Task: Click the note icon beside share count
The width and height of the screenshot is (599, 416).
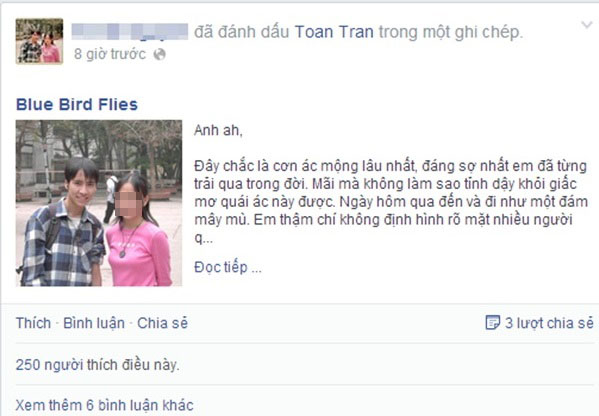Action: point(492,323)
